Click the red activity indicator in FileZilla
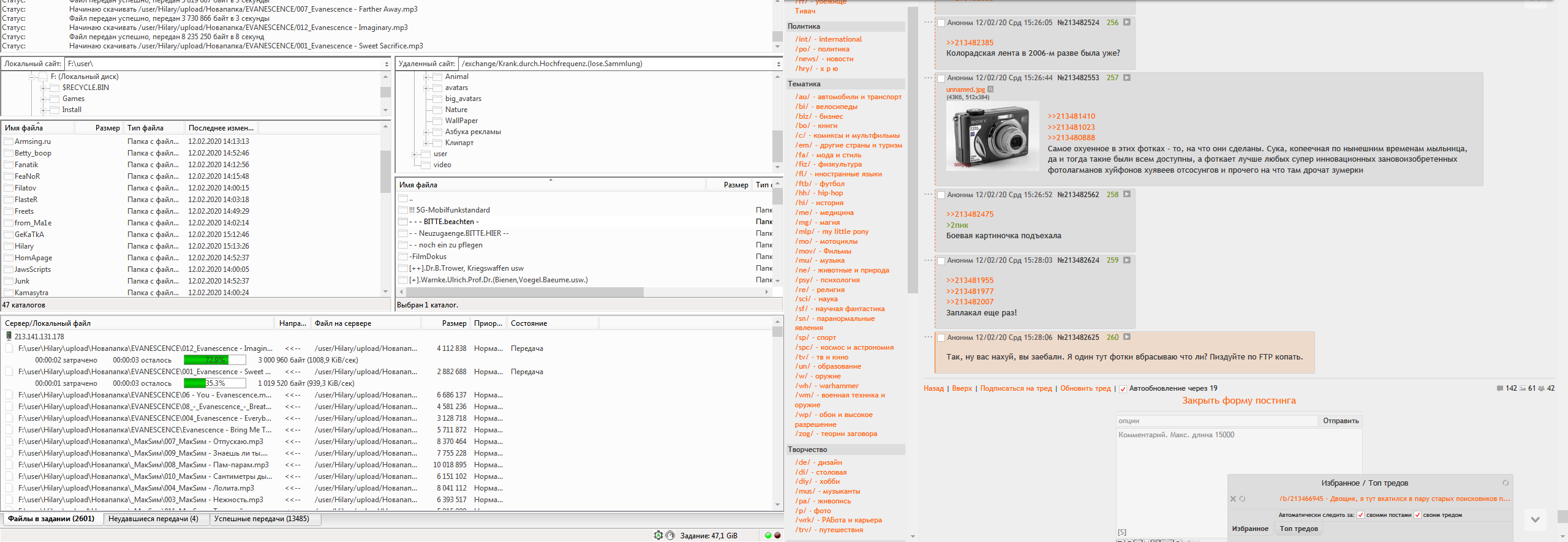The height and width of the screenshot is (542, 1568). pos(777,535)
